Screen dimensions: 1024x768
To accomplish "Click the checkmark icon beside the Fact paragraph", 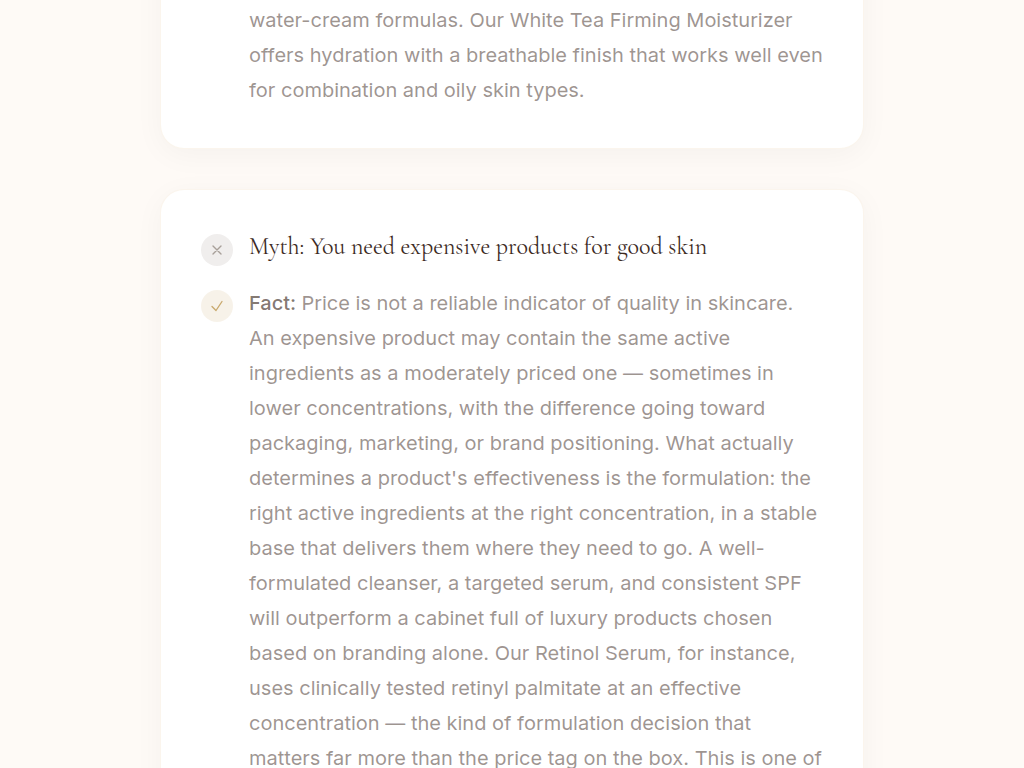I will pos(217,306).
